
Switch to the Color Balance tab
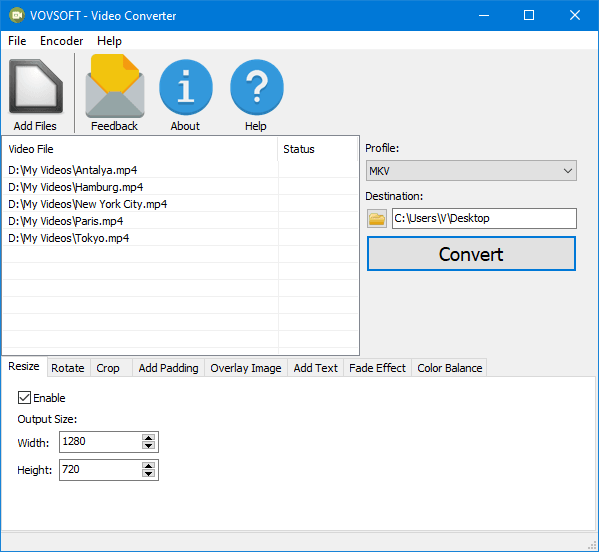click(449, 368)
